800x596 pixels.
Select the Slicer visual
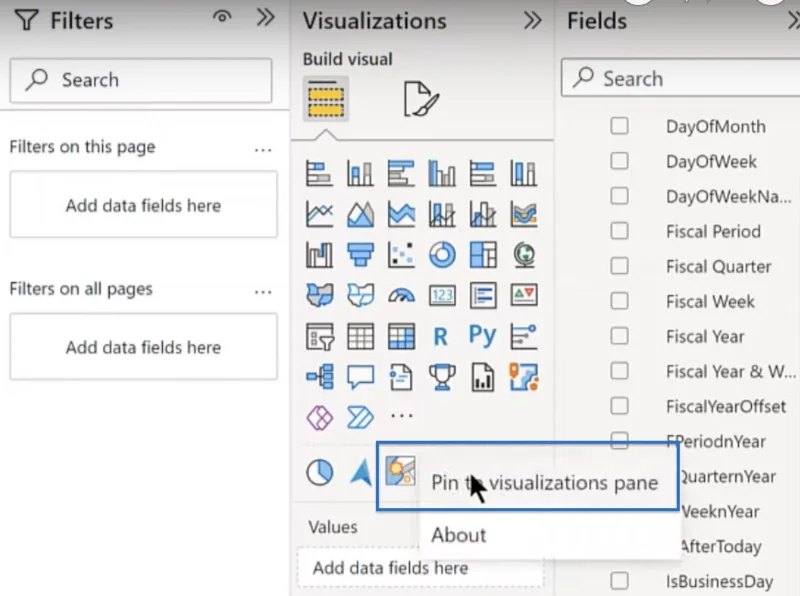pos(319,336)
